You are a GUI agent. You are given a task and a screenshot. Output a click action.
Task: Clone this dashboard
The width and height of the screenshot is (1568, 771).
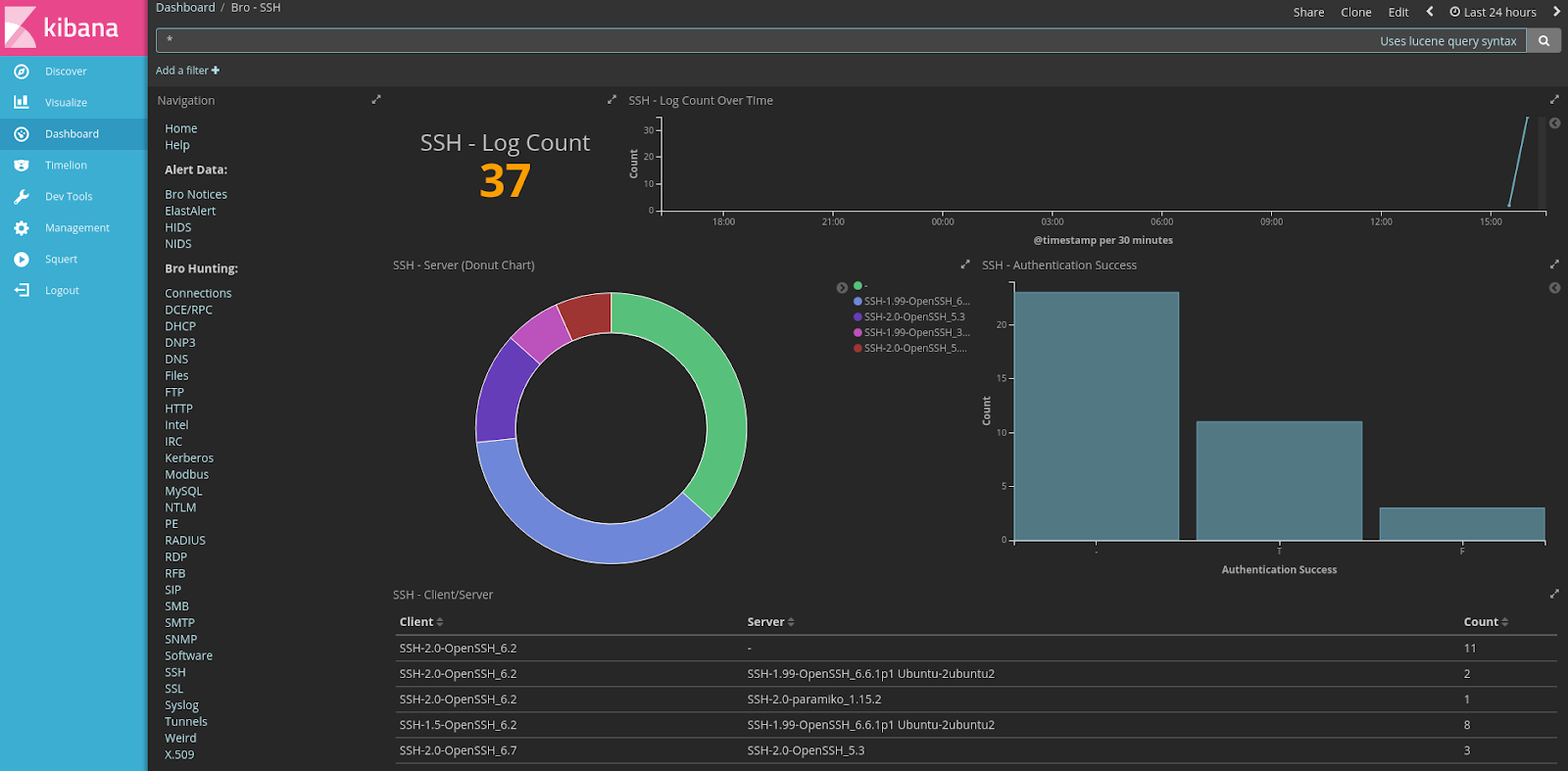[x=1356, y=13]
